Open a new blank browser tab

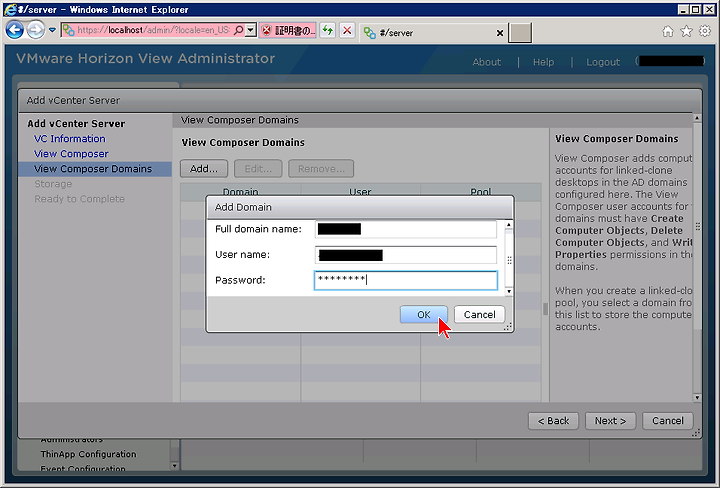pyautogui.click(x=520, y=33)
